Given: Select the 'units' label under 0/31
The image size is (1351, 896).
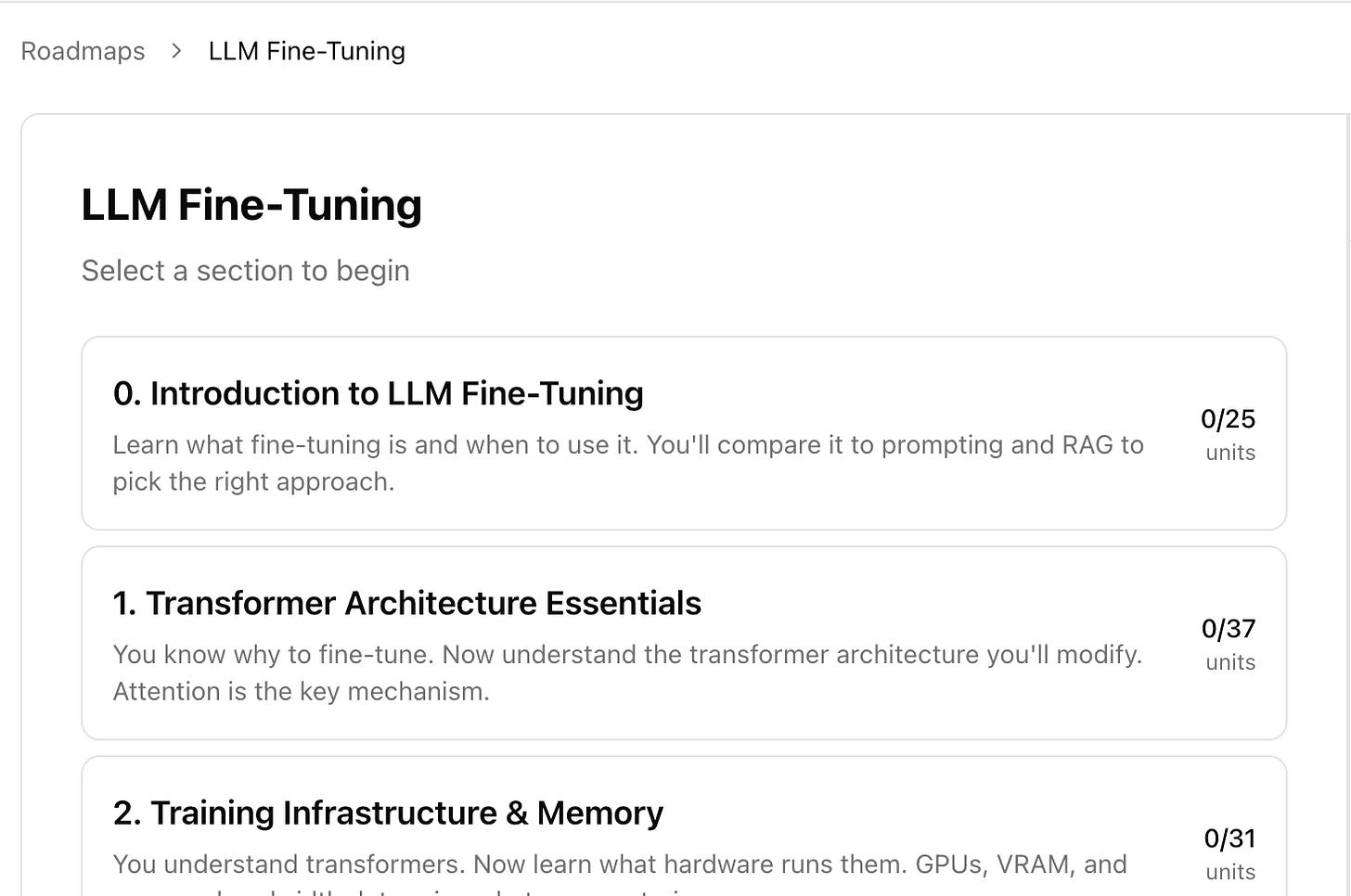Looking at the screenshot, I should pos(1230,872).
